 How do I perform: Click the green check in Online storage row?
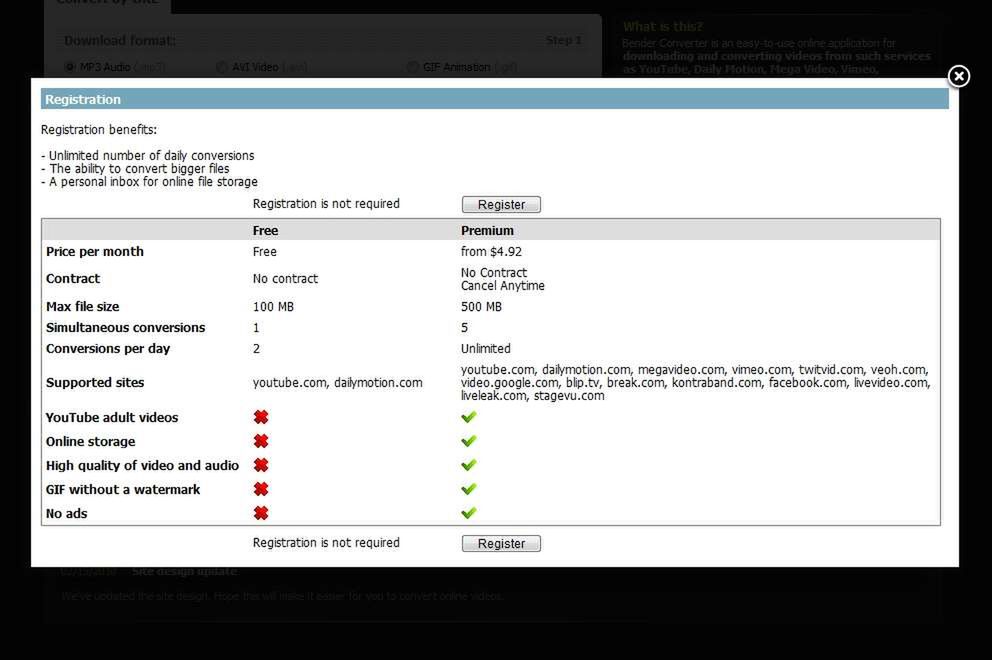pos(469,441)
